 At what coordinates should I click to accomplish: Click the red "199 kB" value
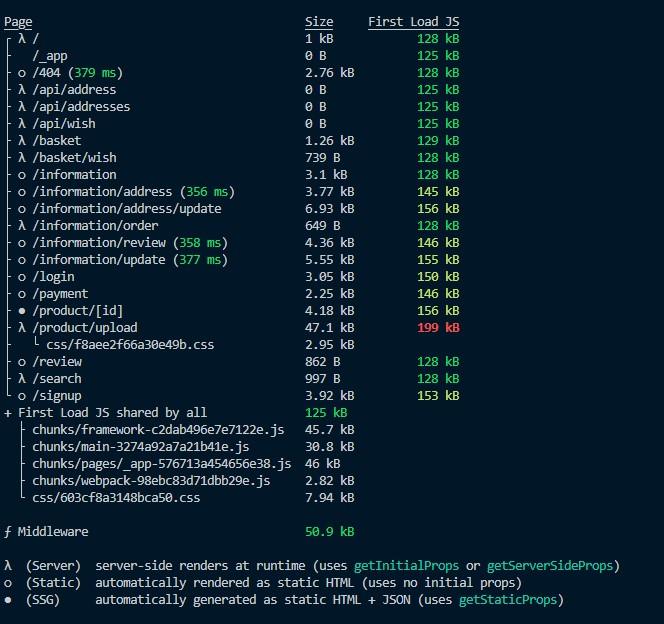click(x=438, y=328)
